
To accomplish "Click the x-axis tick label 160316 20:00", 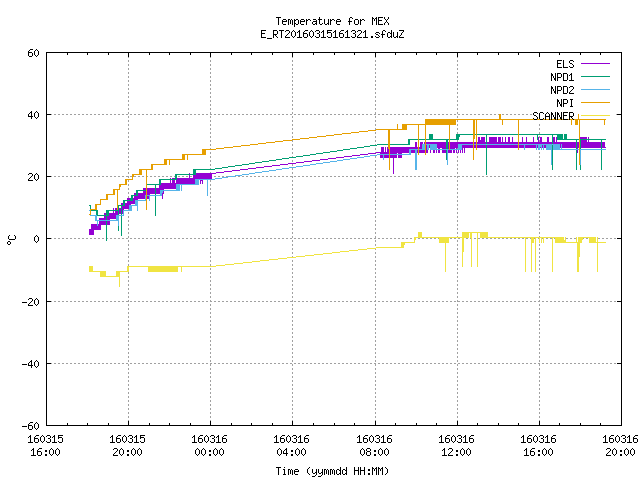I will (620, 446).
